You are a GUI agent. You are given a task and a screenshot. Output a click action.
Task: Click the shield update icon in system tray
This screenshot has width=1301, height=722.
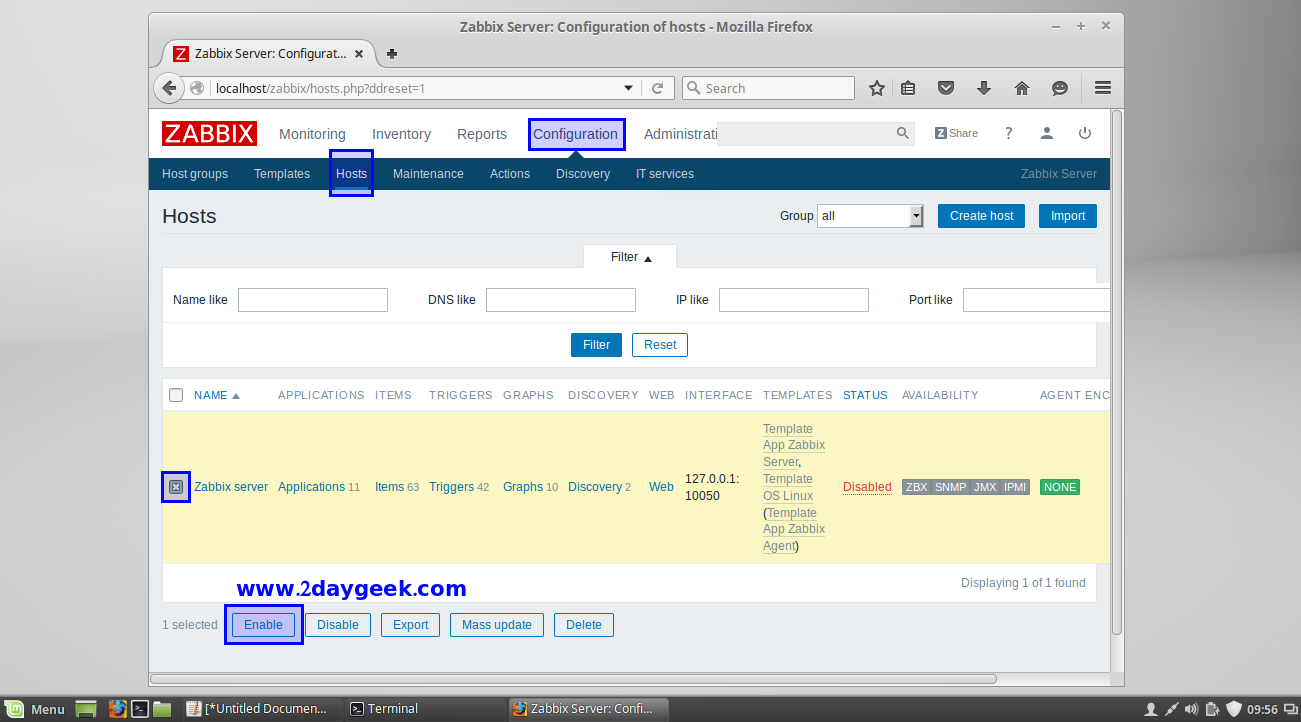[x=1234, y=709]
